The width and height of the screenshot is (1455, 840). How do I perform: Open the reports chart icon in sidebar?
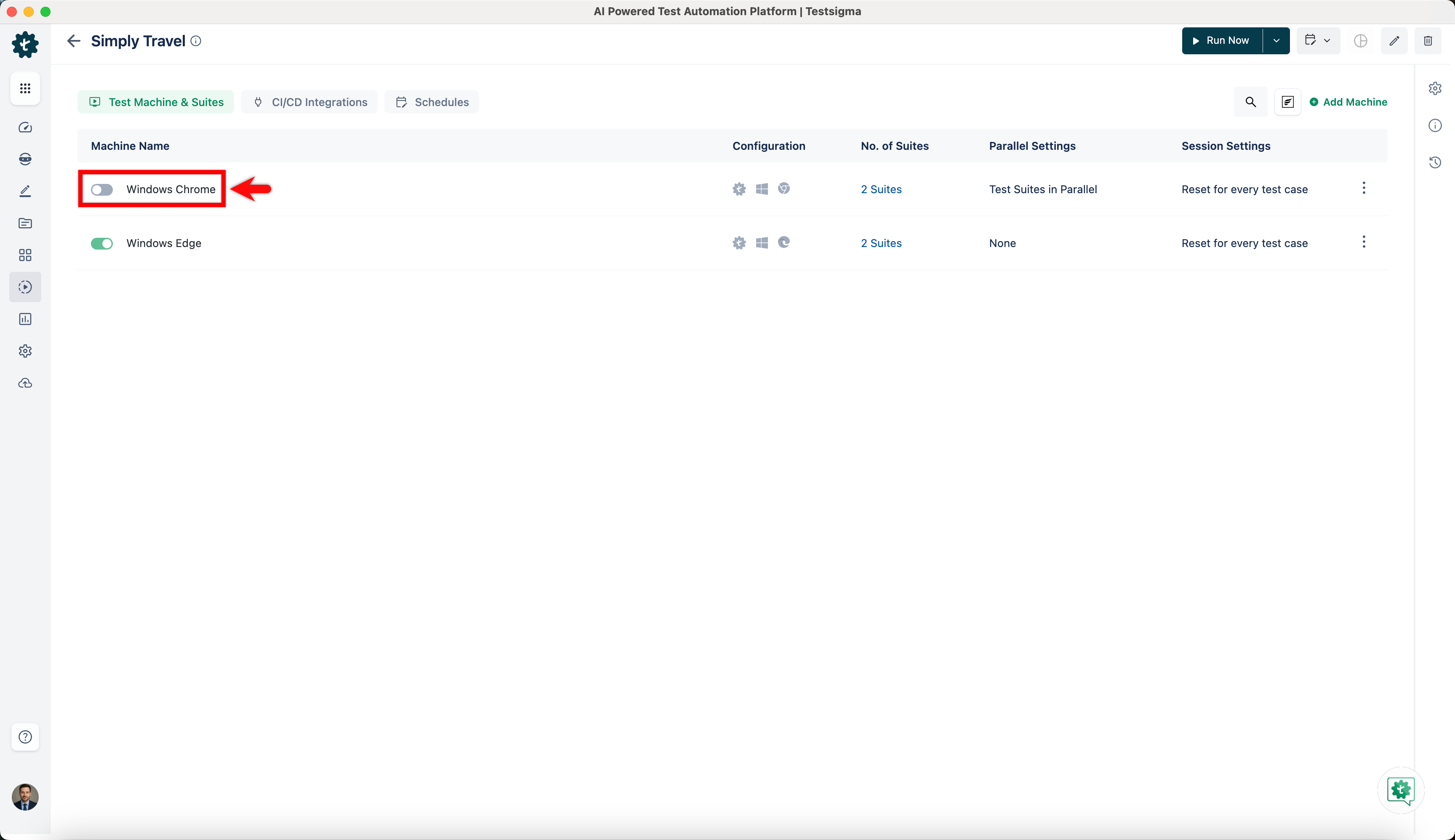coord(25,319)
